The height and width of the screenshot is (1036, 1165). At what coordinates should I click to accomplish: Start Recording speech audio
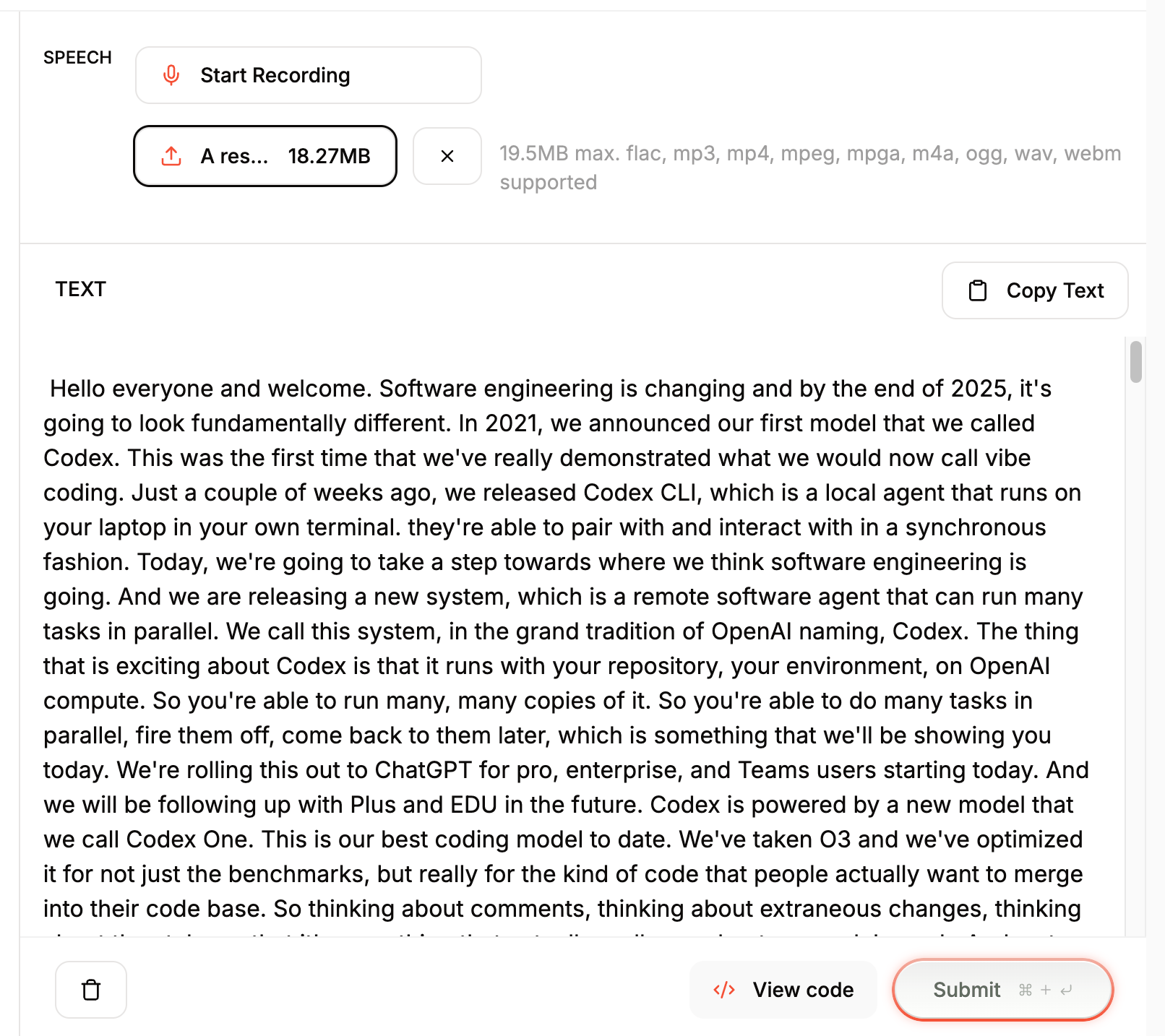(x=275, y=75)
